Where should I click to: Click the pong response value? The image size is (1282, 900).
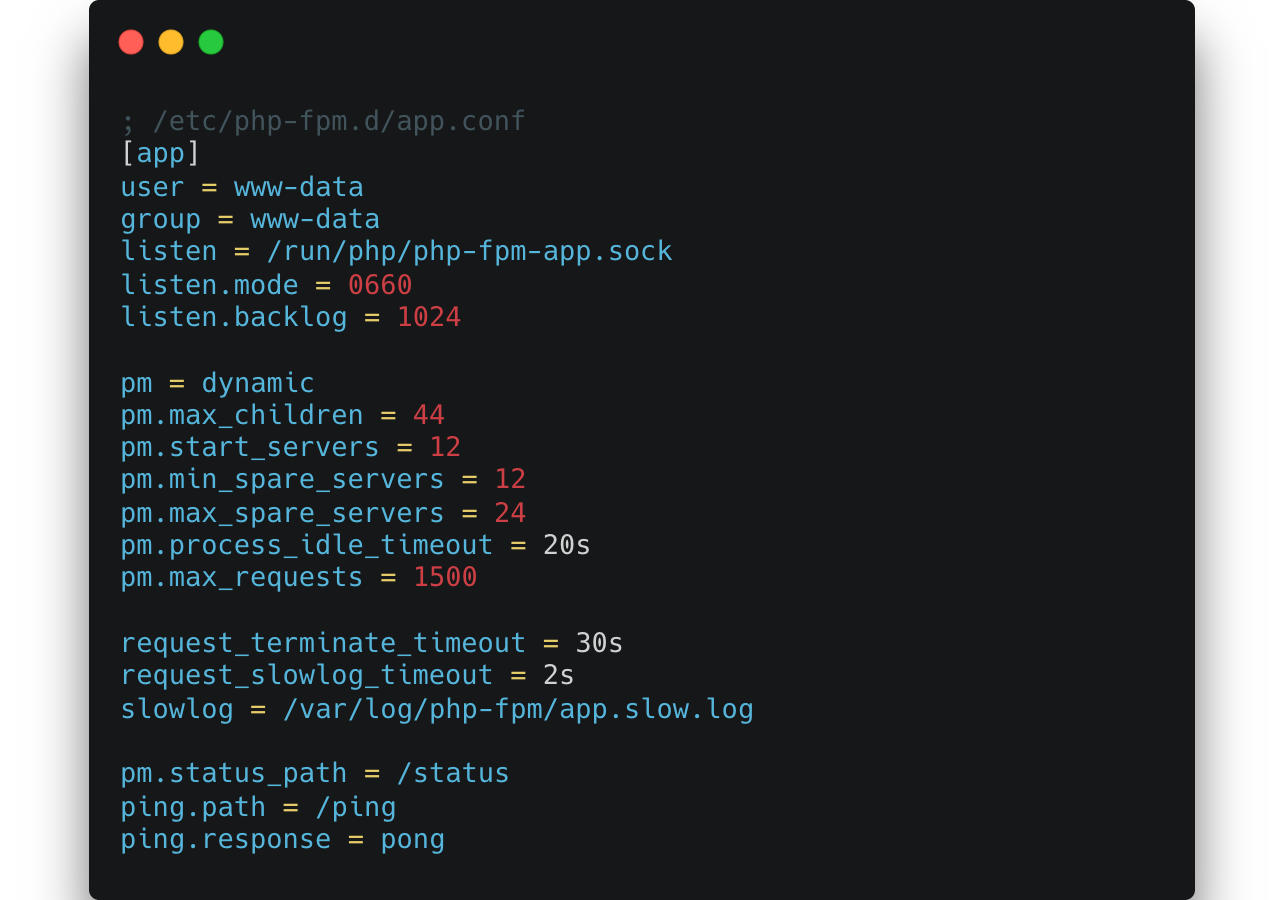[412, 839]
